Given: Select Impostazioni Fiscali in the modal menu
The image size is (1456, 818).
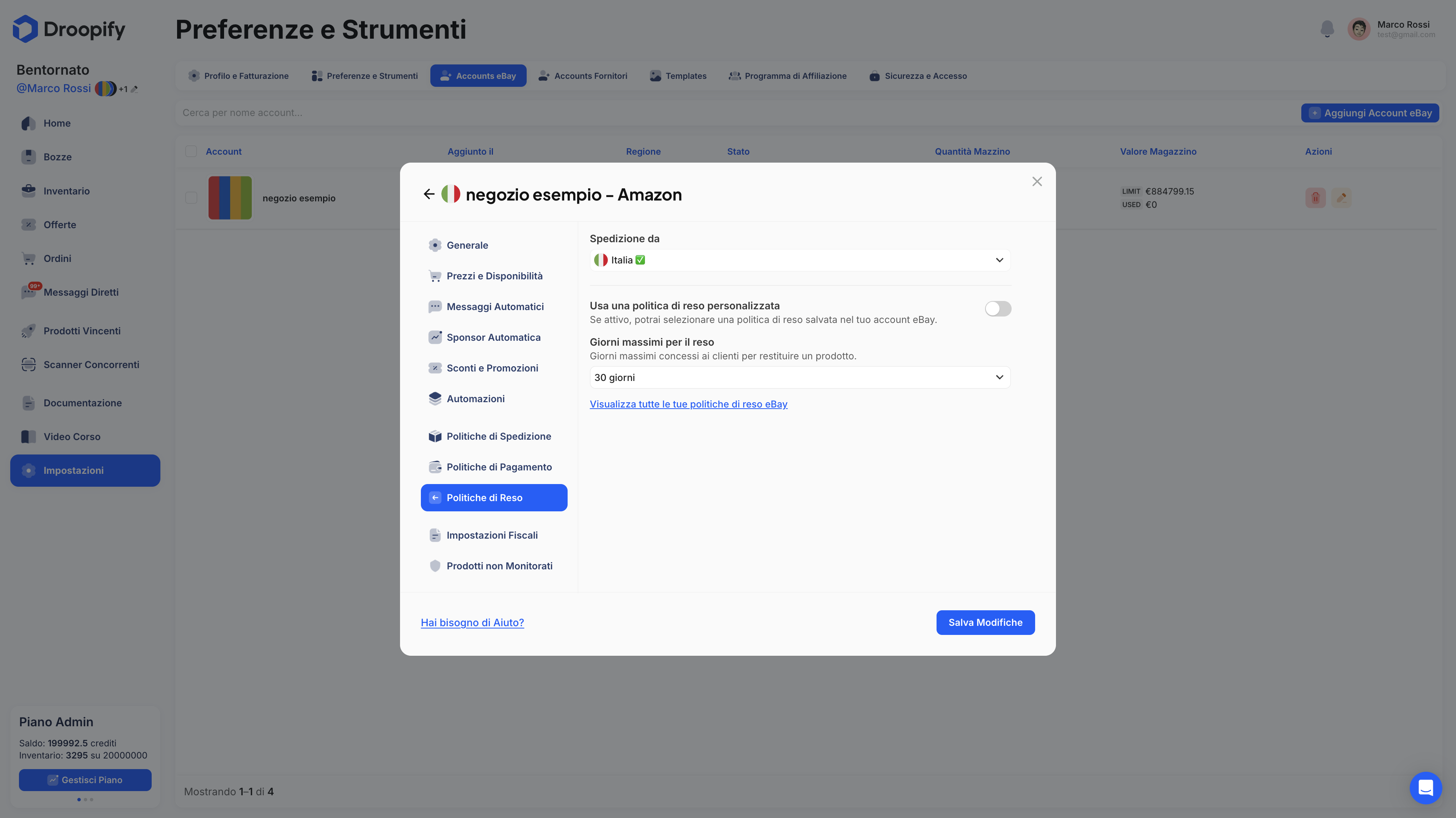Looking at the screenshot, I should coord(492,535).
